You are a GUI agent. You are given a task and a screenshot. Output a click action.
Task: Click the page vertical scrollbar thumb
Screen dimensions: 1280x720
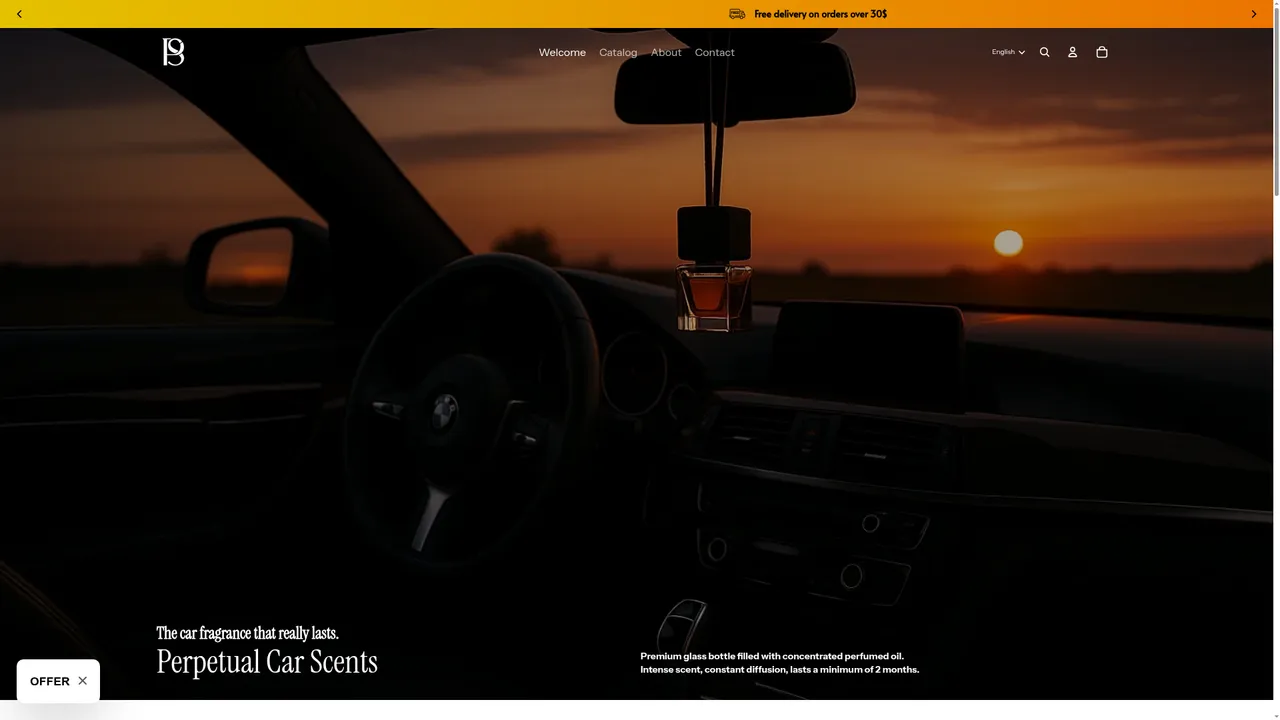pos(1276,100)
